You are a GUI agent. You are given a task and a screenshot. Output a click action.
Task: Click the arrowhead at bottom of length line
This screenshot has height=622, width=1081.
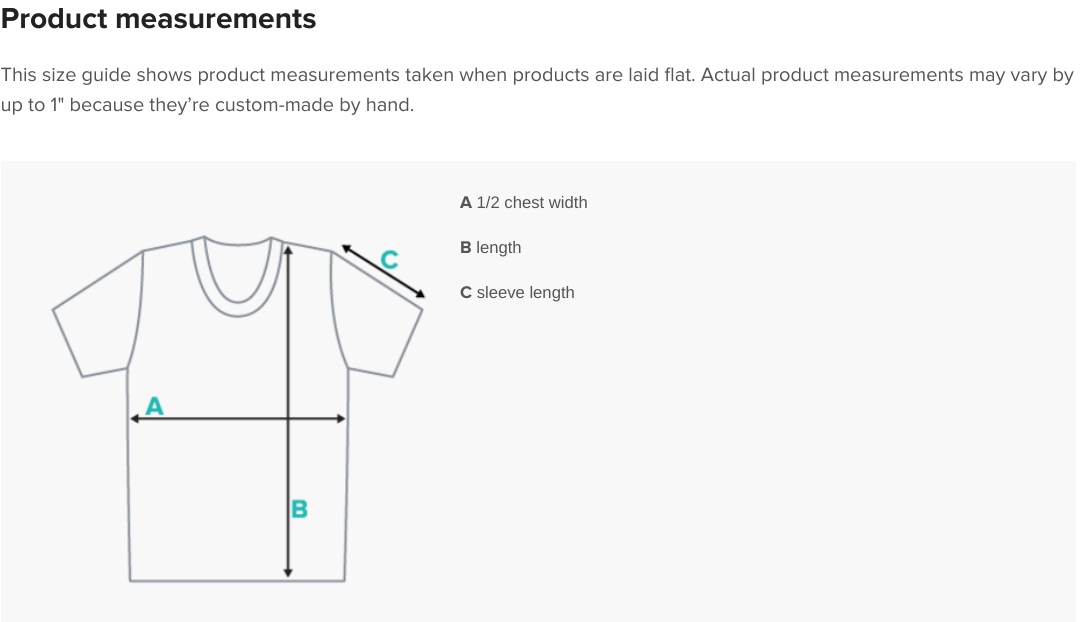point(288,572)
